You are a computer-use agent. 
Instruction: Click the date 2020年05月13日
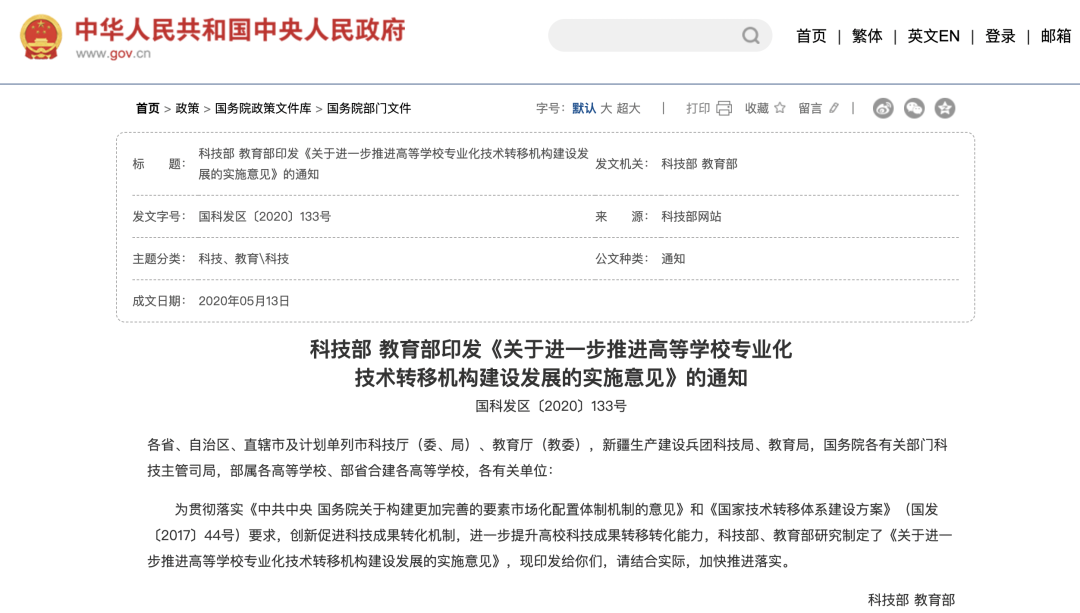tap(244, 301)
